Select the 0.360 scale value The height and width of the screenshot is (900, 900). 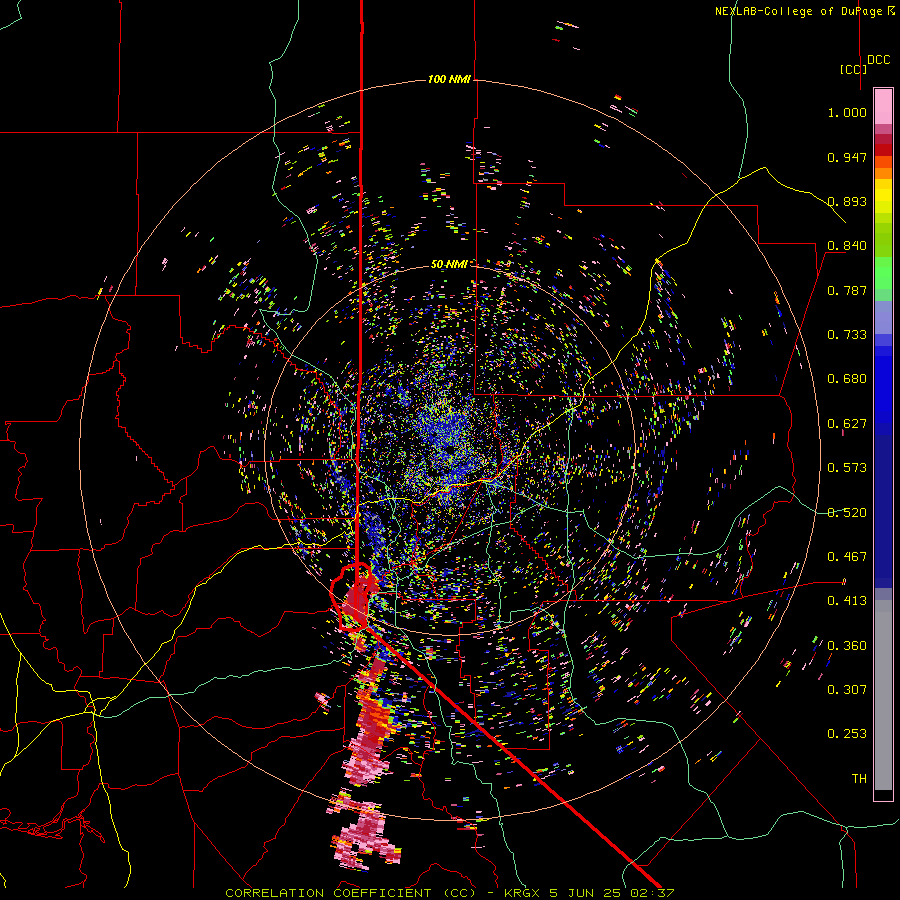point(847,646)
